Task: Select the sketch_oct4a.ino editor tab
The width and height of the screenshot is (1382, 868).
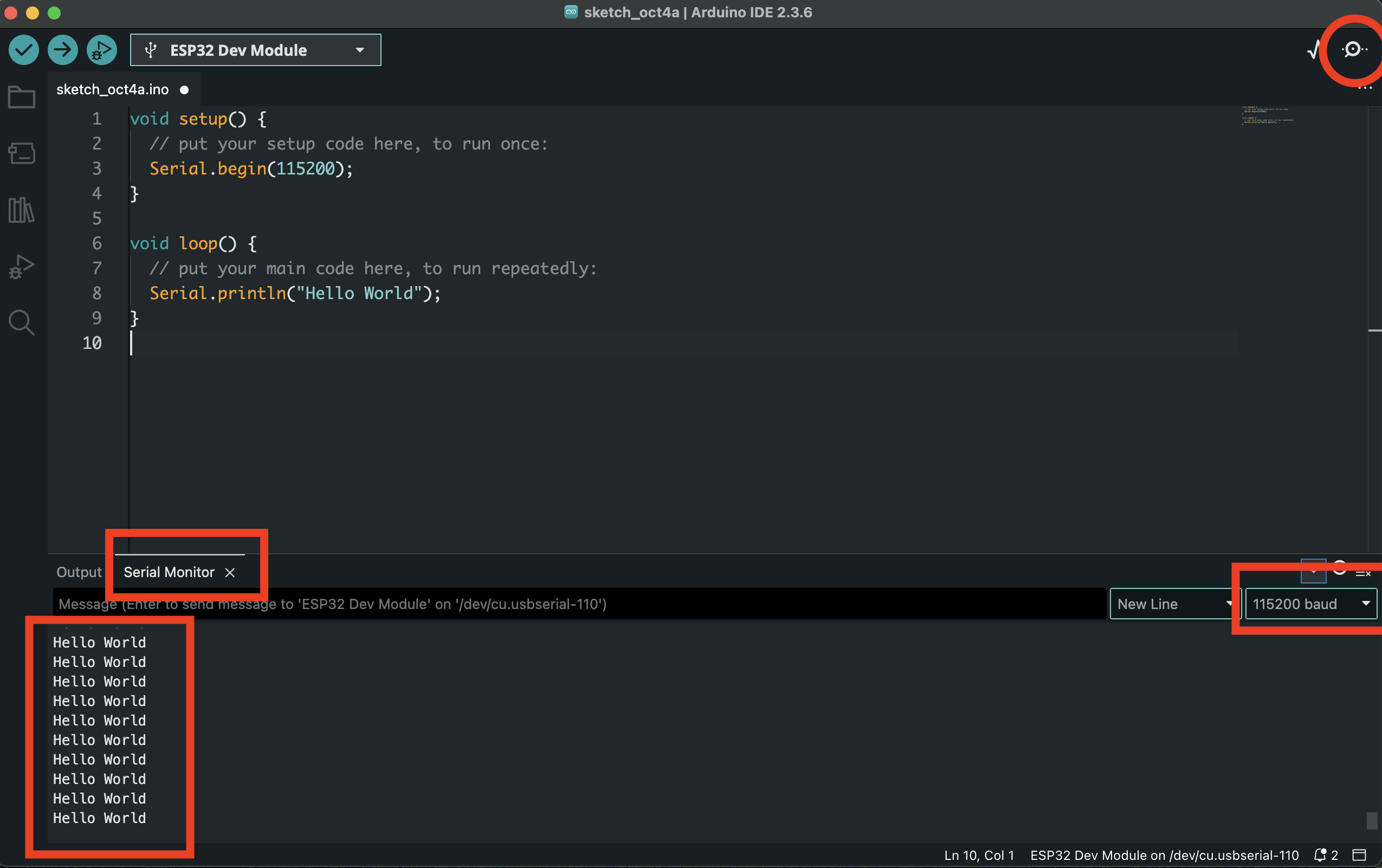Action: pos(113,89)
